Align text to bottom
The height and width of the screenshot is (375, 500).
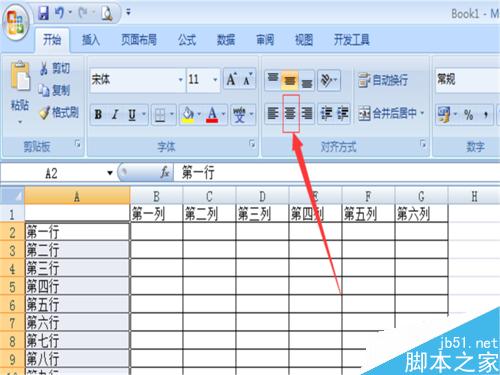pos(307,81)
